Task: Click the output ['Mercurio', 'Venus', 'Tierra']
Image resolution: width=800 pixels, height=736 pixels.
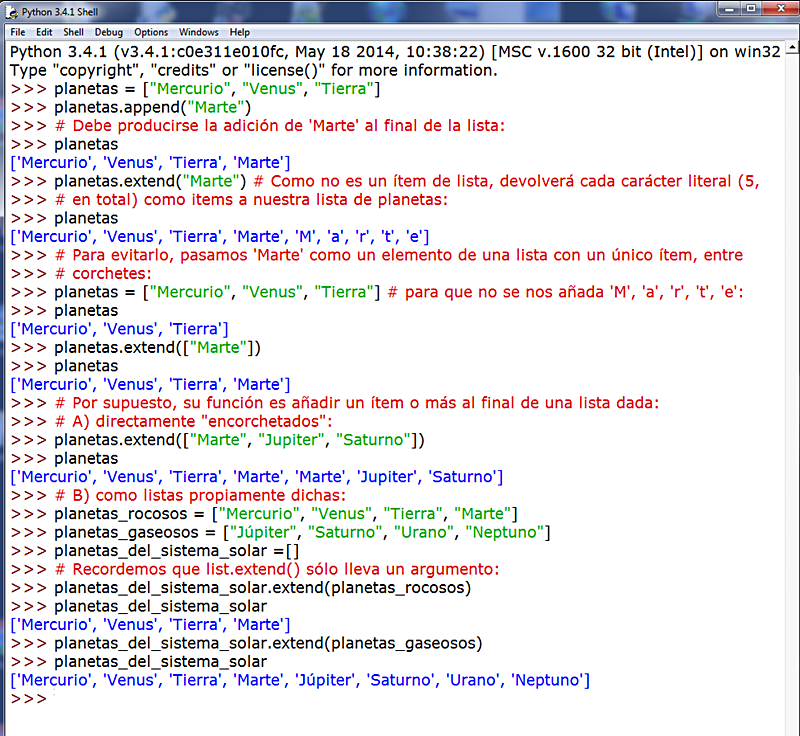Action: tap(119, 329)
